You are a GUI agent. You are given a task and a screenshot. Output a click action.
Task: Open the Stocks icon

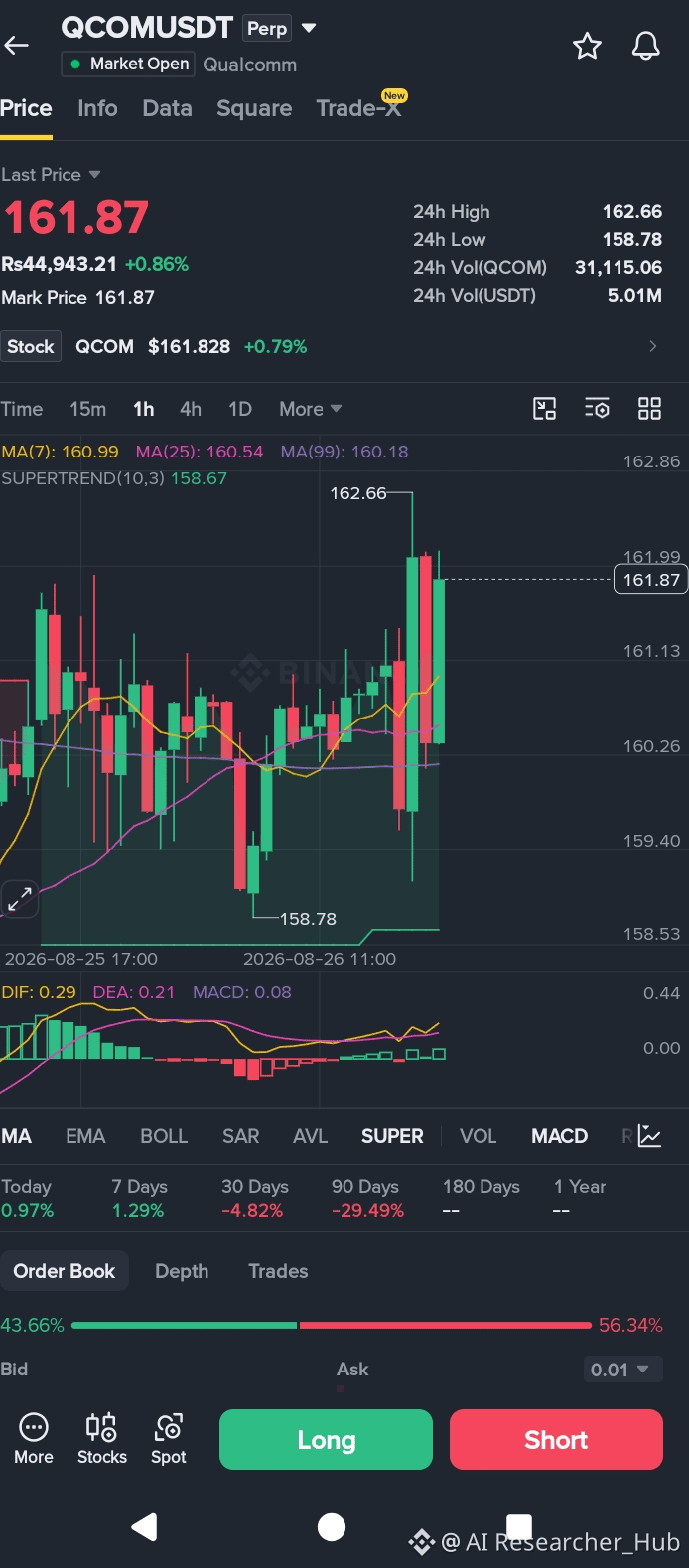101,1439
